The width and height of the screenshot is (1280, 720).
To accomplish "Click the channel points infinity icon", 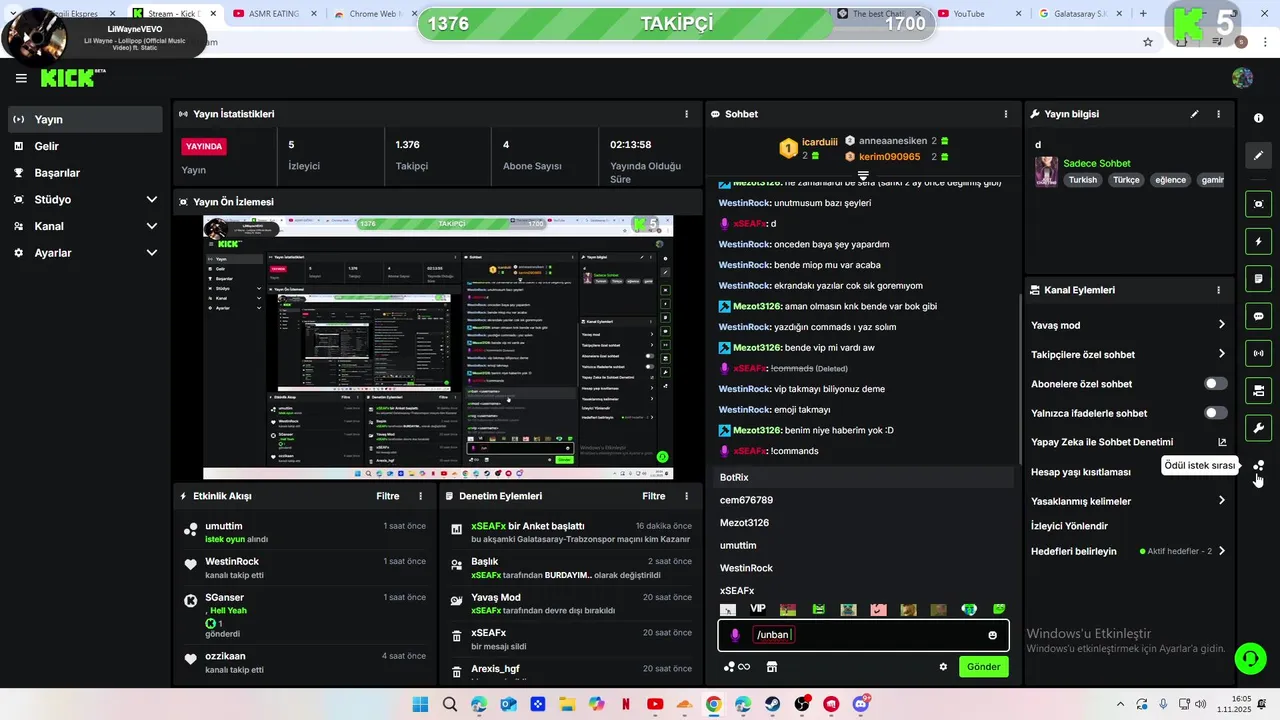I will coord(737,667).
